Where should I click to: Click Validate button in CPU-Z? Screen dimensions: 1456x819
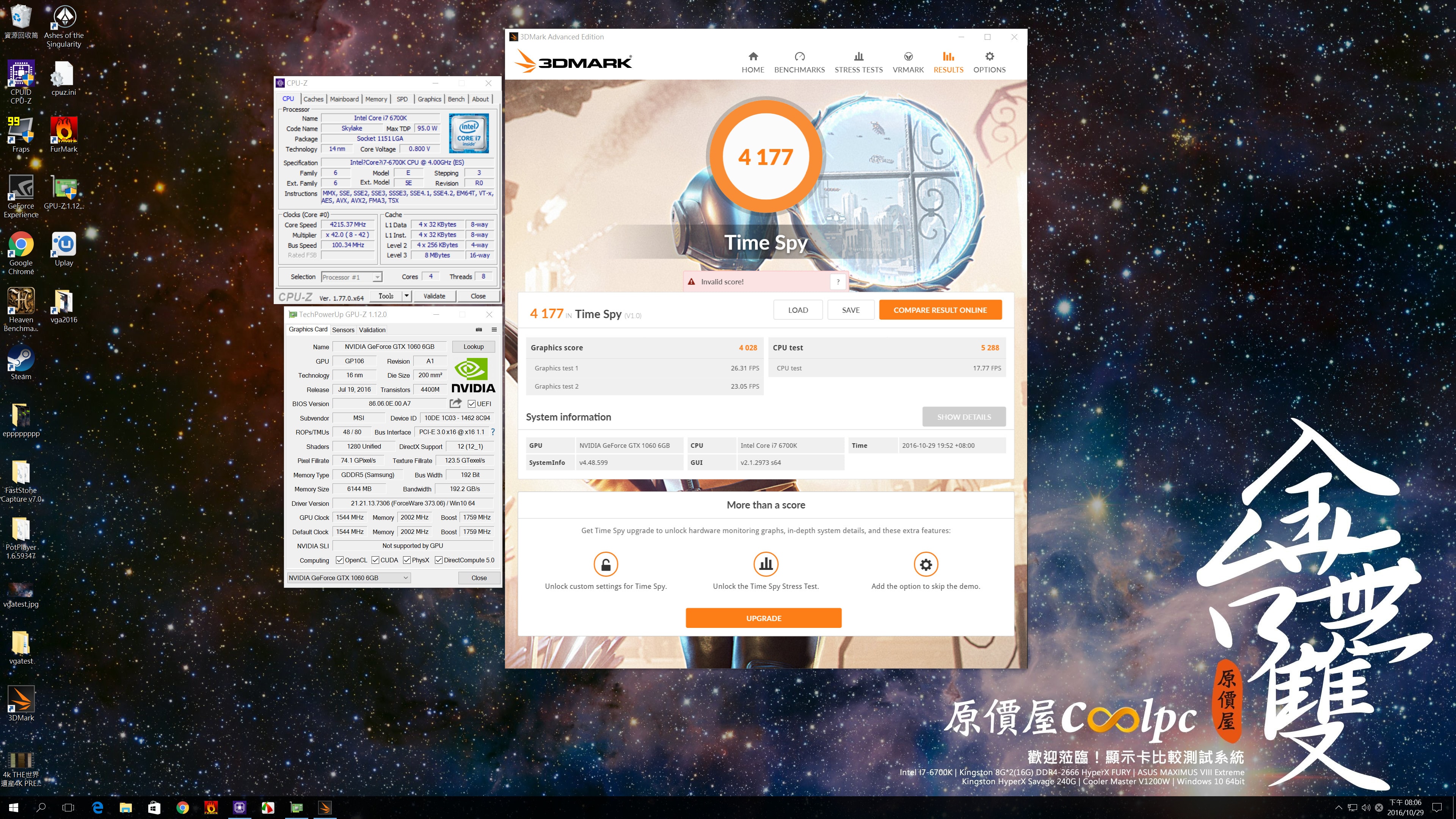[x=434, y=296]
